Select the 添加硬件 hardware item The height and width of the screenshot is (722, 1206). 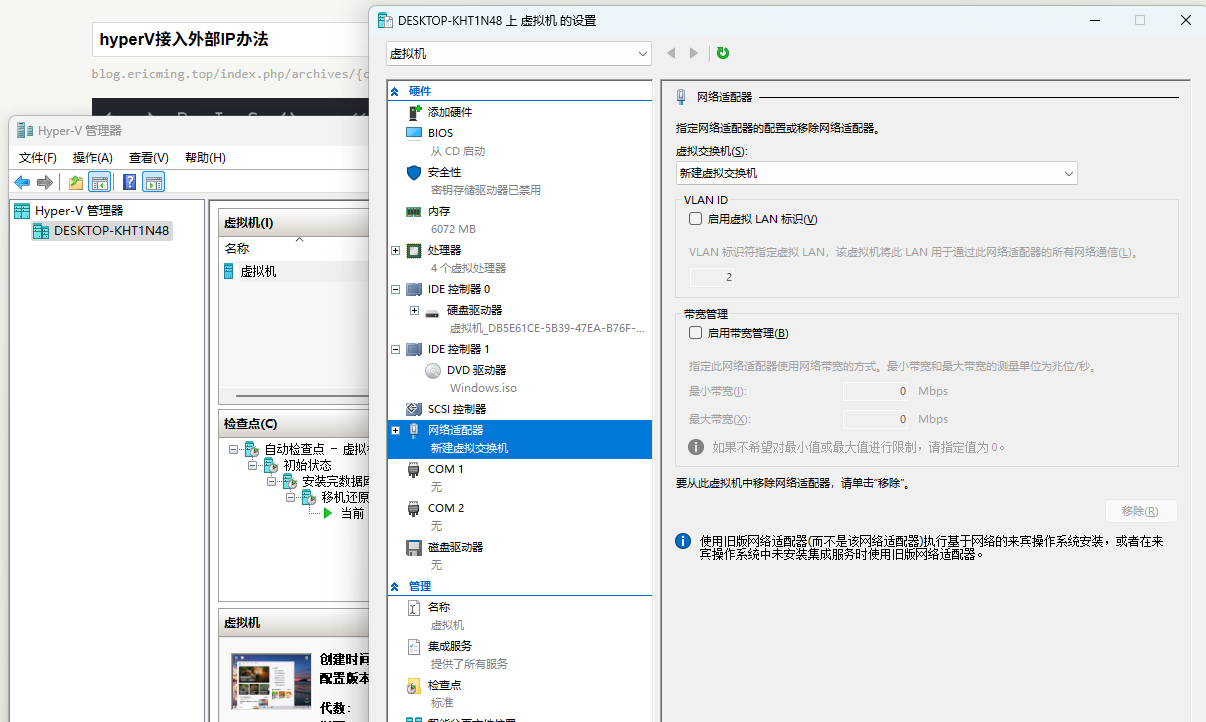point(449,112)
